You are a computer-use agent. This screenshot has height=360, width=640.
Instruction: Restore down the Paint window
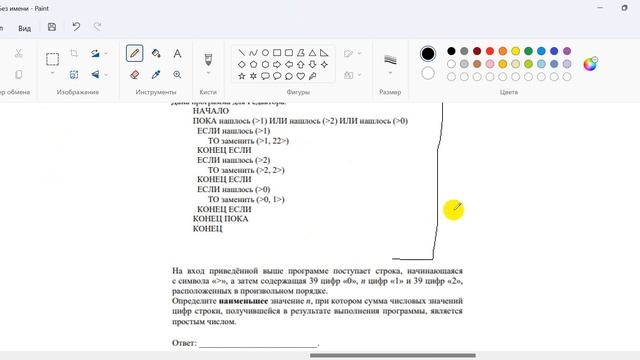[624, 8]
